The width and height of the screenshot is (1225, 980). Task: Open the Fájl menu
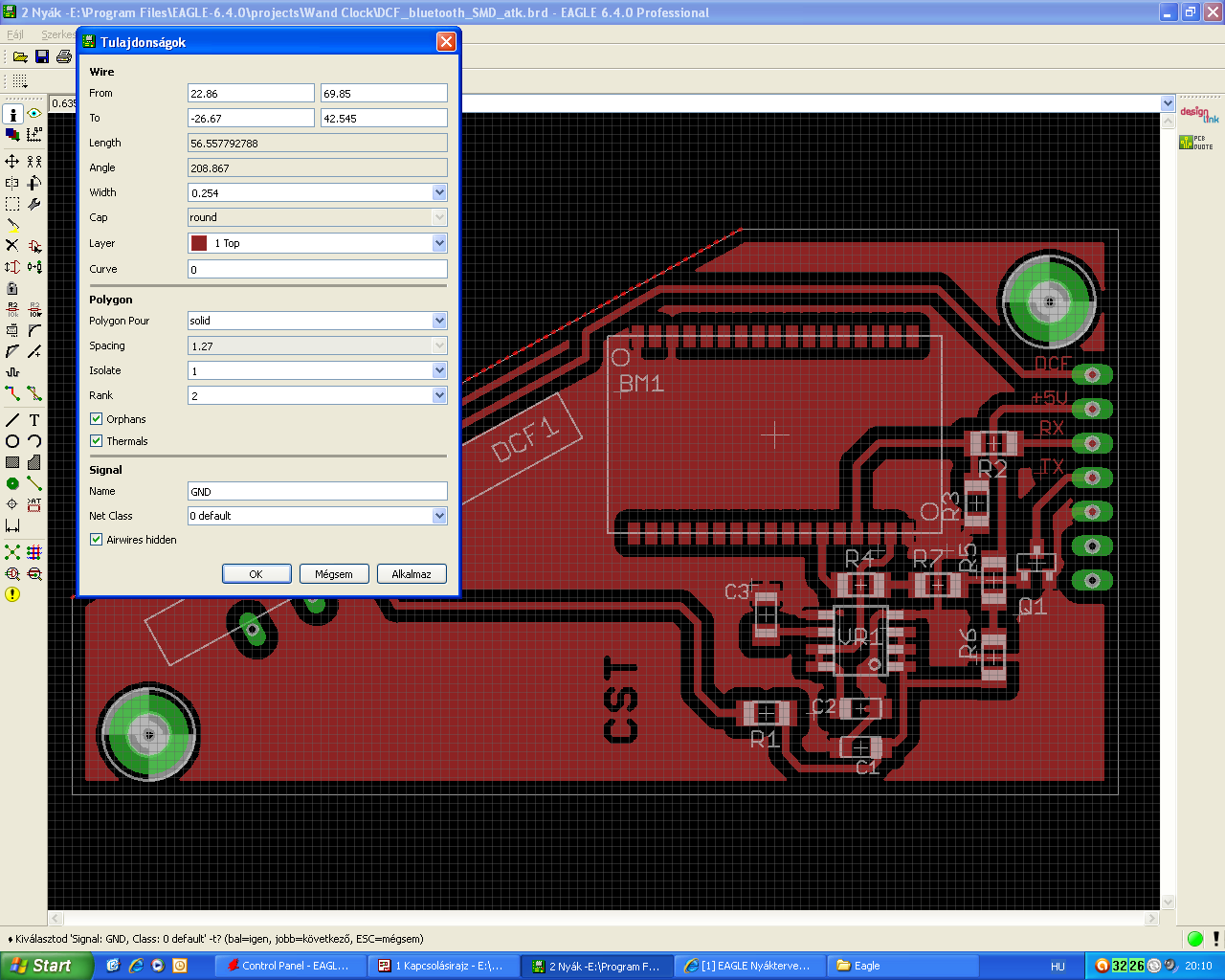15,34
